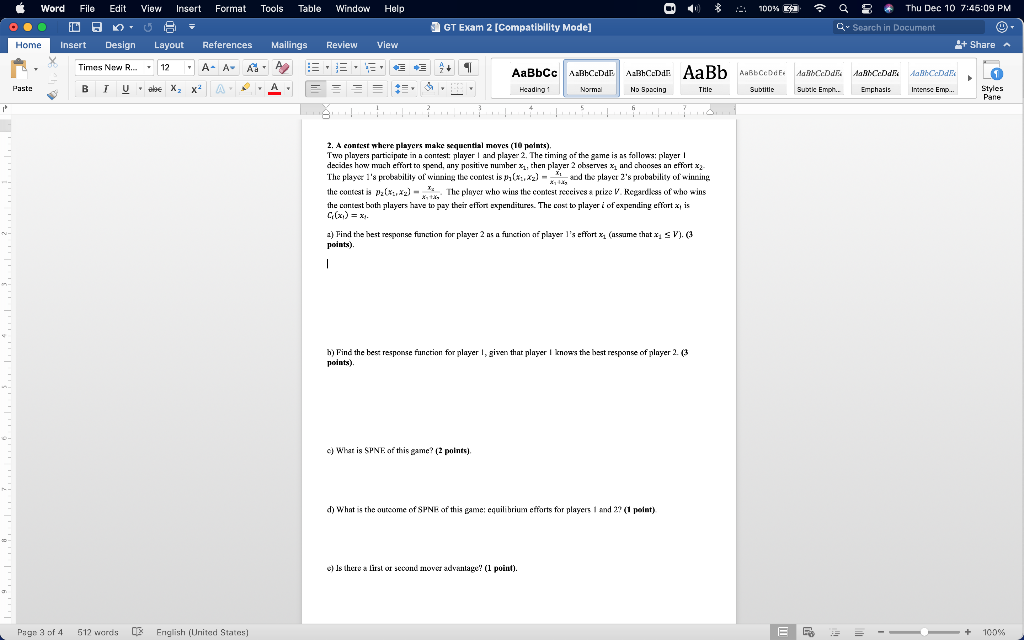Increase font size with A up arrow
1024x640 pixels.
click(x=208, y=67)
